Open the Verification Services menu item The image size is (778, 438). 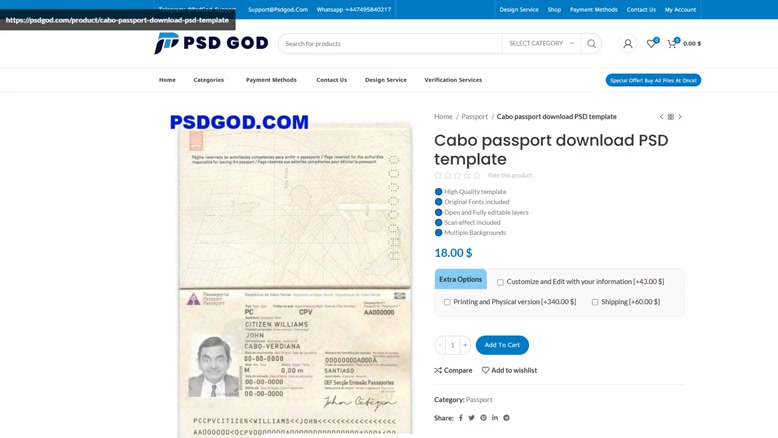coord(453,80)
